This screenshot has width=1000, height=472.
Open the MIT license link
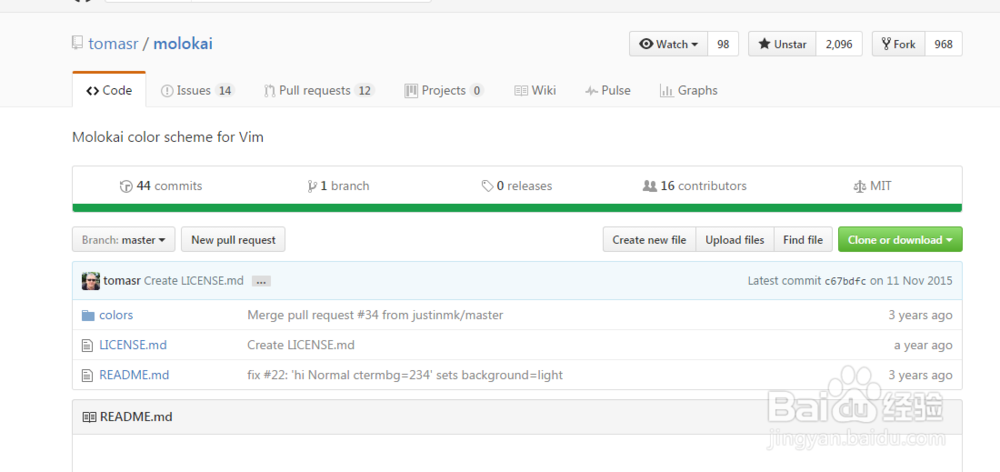(872, 186)
